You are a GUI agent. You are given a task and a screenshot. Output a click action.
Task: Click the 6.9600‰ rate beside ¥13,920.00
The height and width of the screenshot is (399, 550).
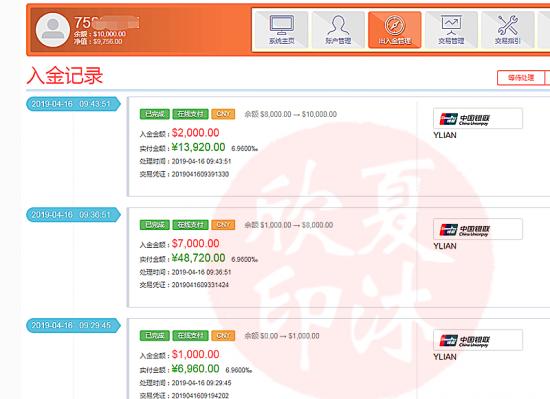[244, 149]
